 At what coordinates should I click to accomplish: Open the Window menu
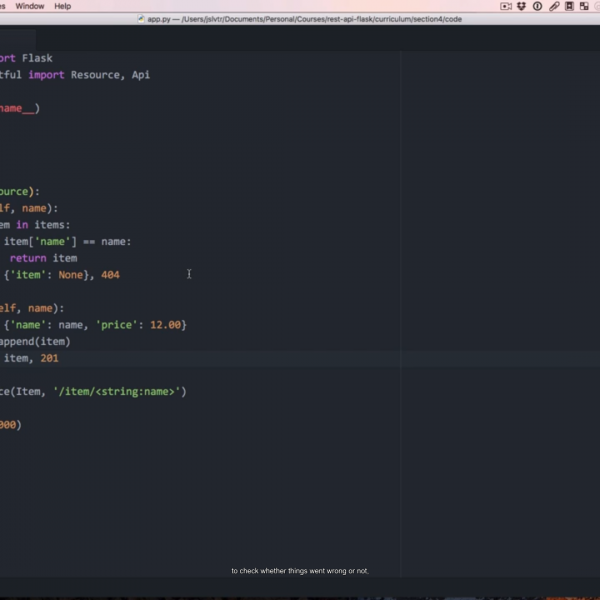pyautogui.click(x=29, y=6)
